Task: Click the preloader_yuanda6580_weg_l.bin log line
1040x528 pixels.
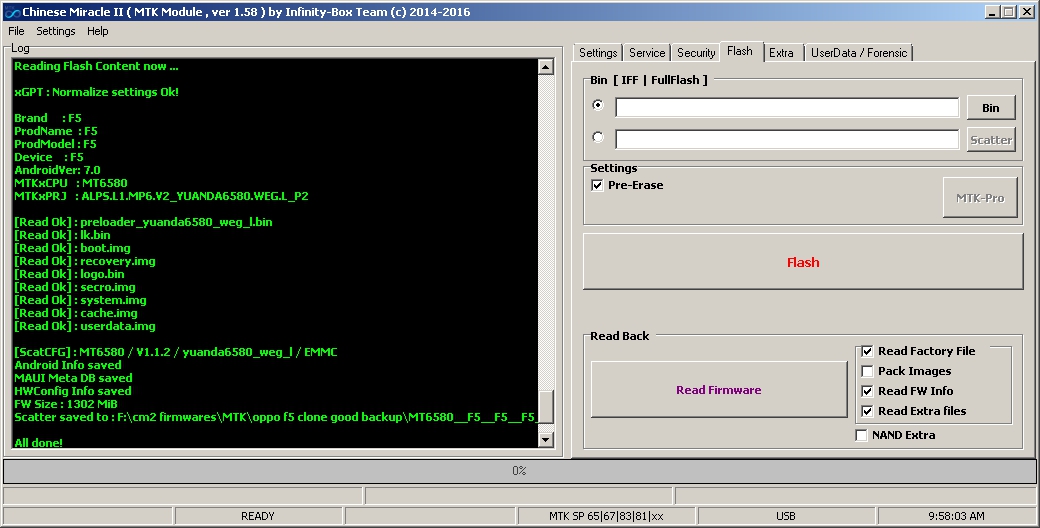Action: click(143, 222)
